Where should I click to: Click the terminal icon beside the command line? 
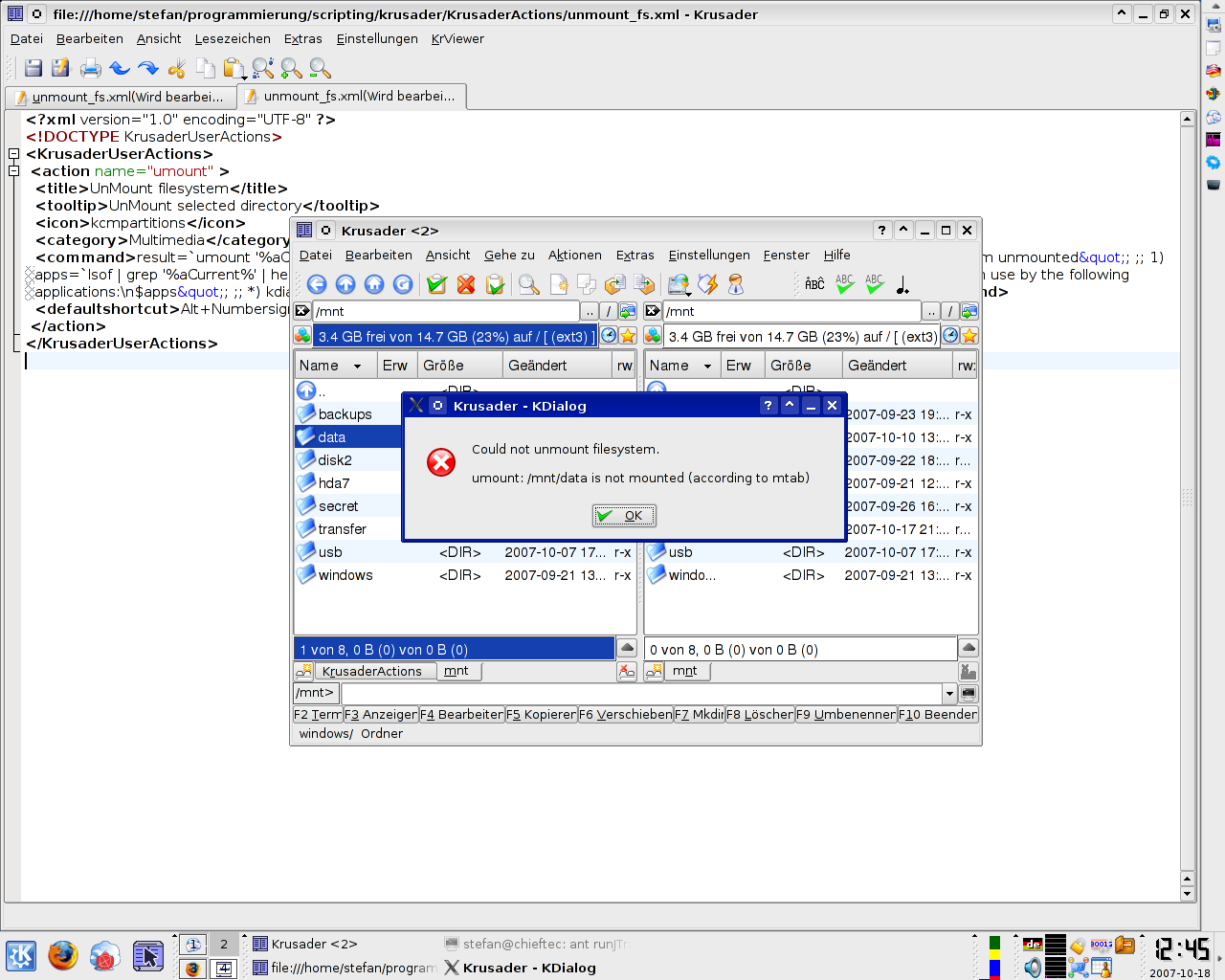coord(969,694)
